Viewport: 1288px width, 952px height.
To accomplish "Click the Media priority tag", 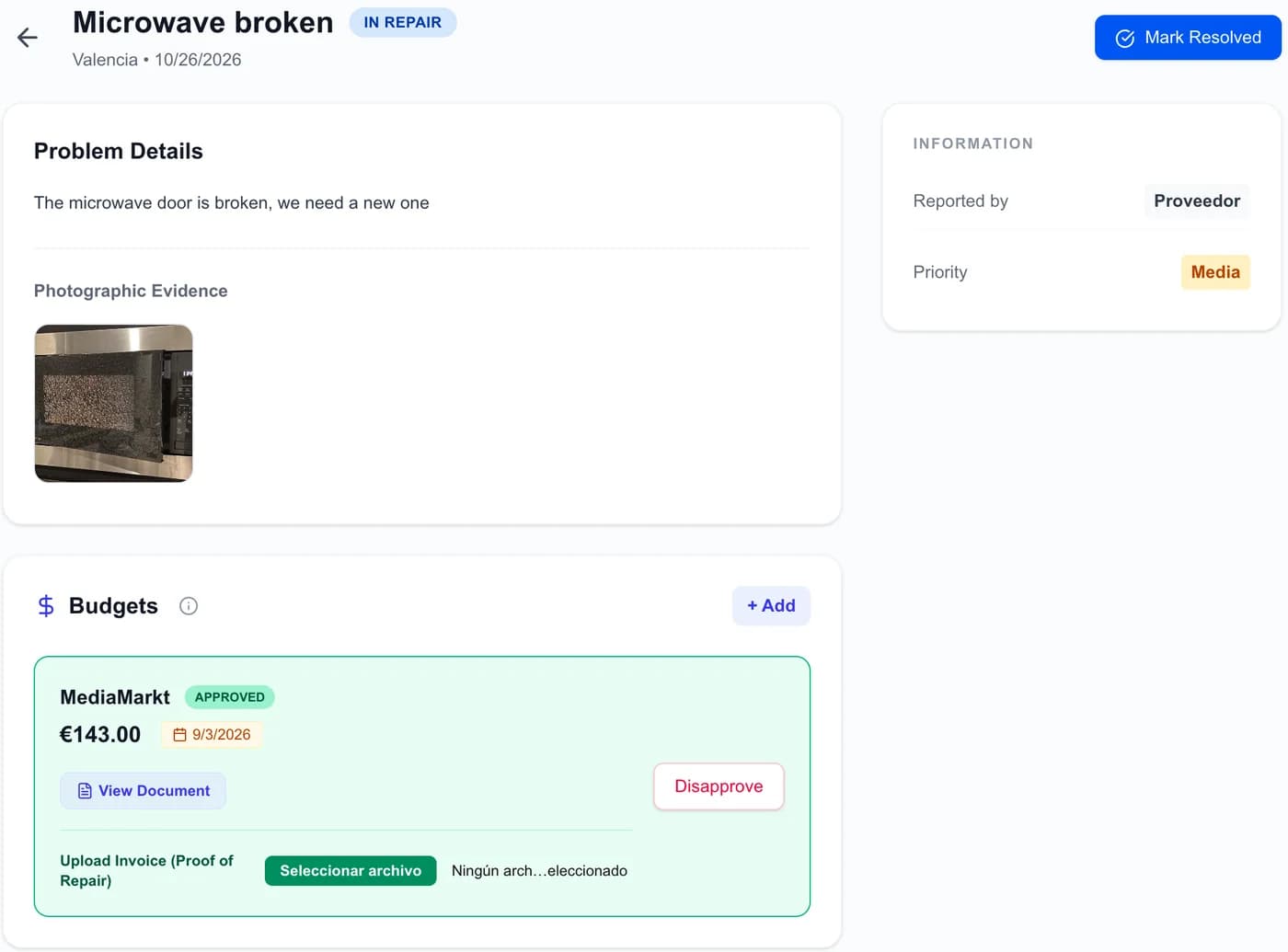I will point(1215,272).
